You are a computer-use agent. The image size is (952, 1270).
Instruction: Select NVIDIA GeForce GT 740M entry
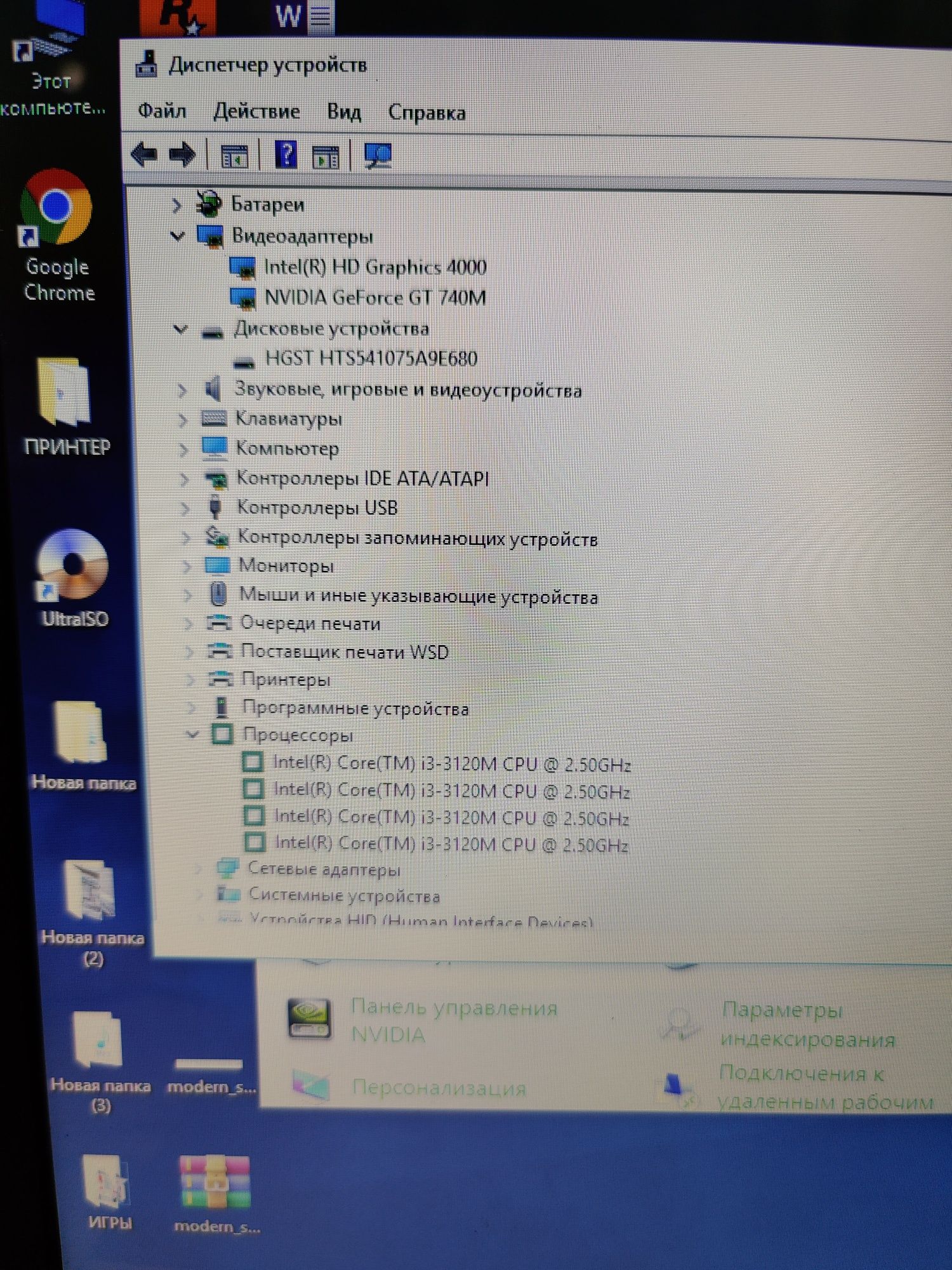(375, 297)
